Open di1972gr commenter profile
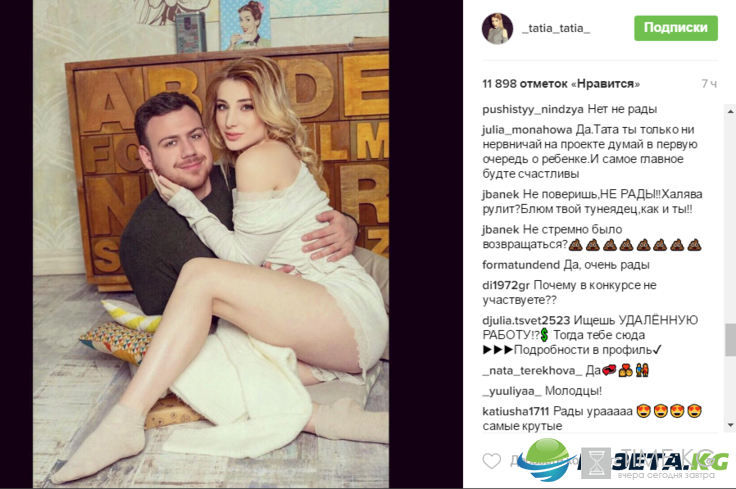 click(506, 285)
